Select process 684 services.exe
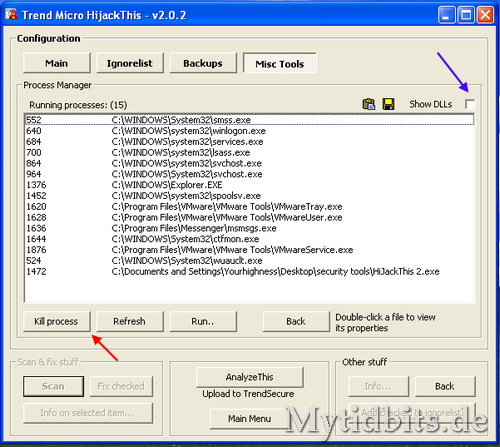This screenshot has height=447, width=500. pos(250,142)
